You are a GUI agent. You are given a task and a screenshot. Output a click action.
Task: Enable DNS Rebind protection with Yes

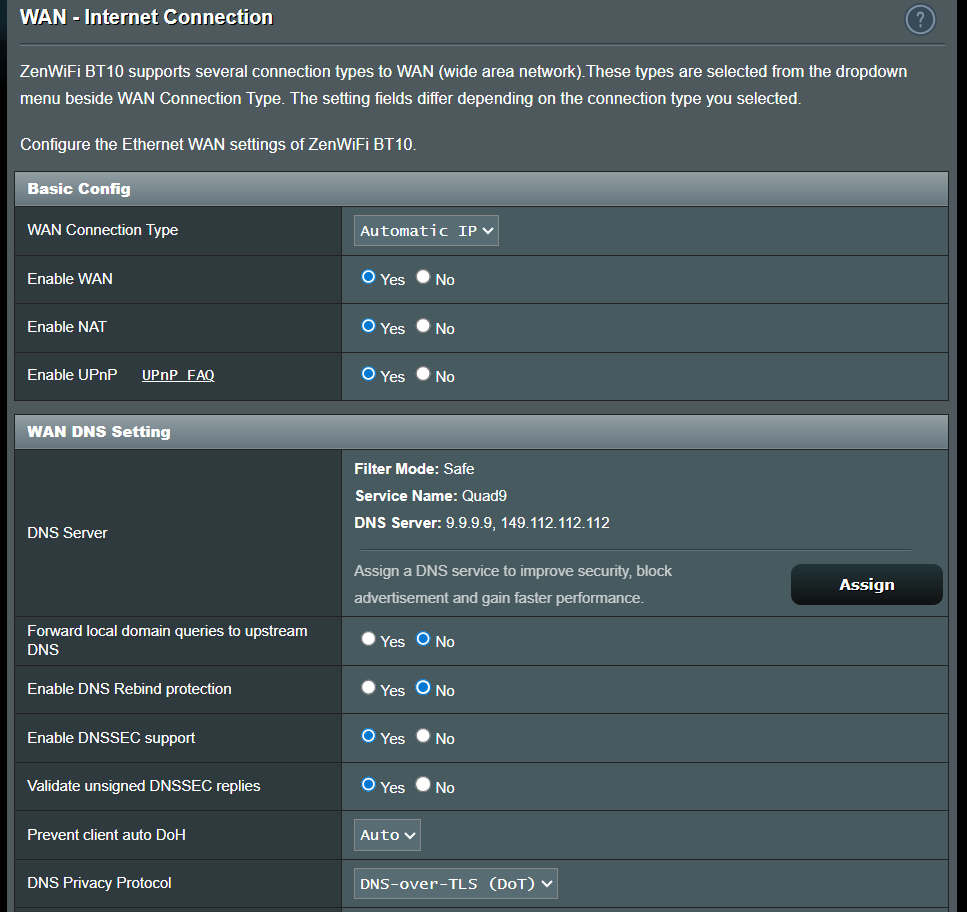click(x=368, y=688)
